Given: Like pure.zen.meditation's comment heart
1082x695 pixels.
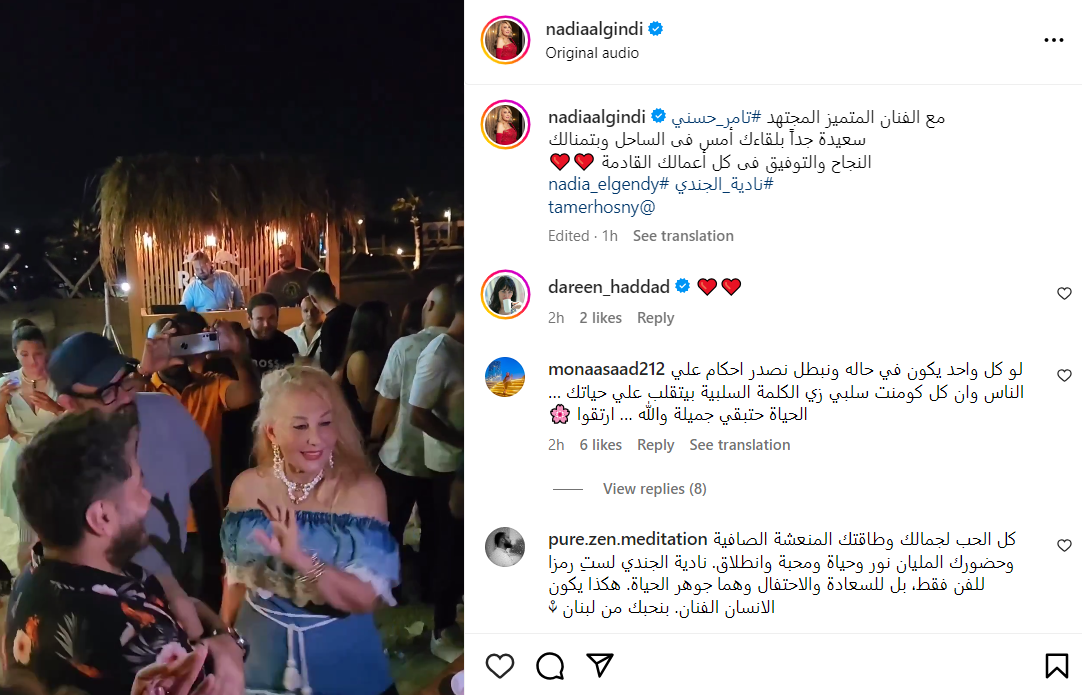Looking at the screenshot, I should point(1064,545).
